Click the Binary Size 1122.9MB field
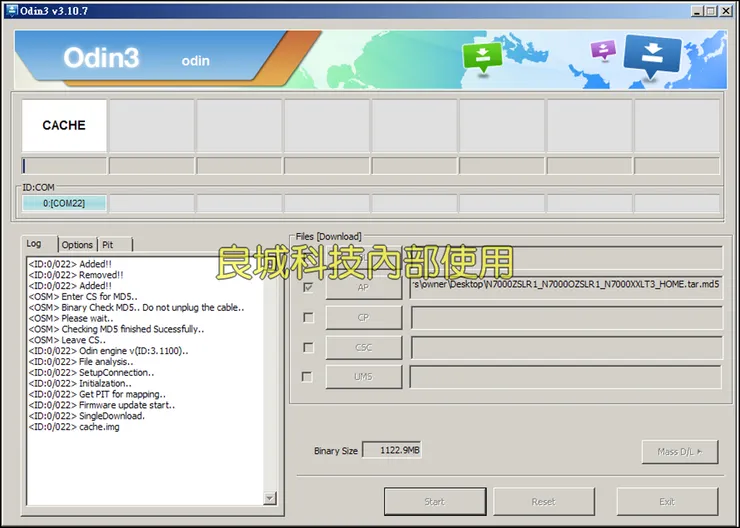The width and height of the screenshot is (740, 528). [x=392, y=450]
